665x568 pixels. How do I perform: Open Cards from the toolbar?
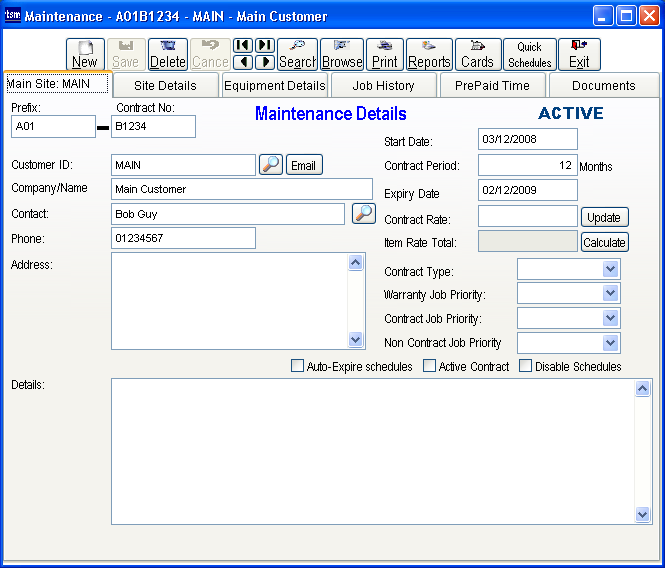[477, 54]
